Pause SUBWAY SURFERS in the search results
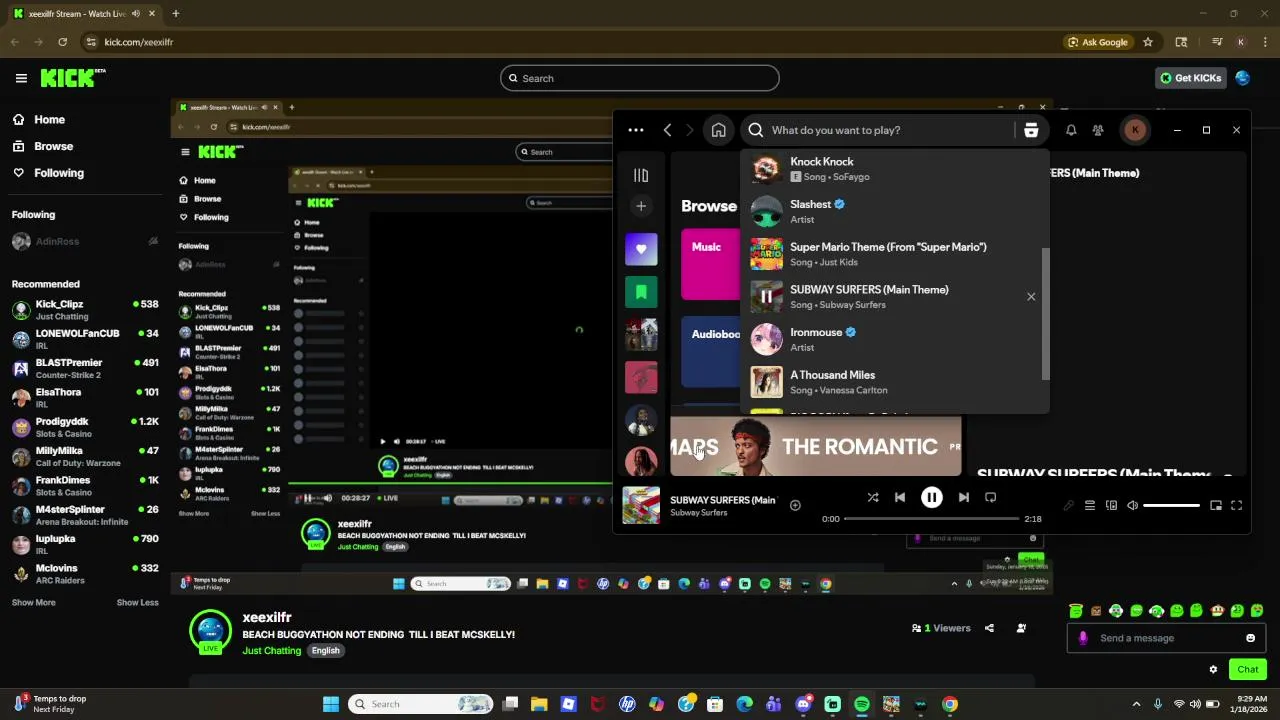The width and height of the screenshot is (1280, 720). [x=767, y=296]
